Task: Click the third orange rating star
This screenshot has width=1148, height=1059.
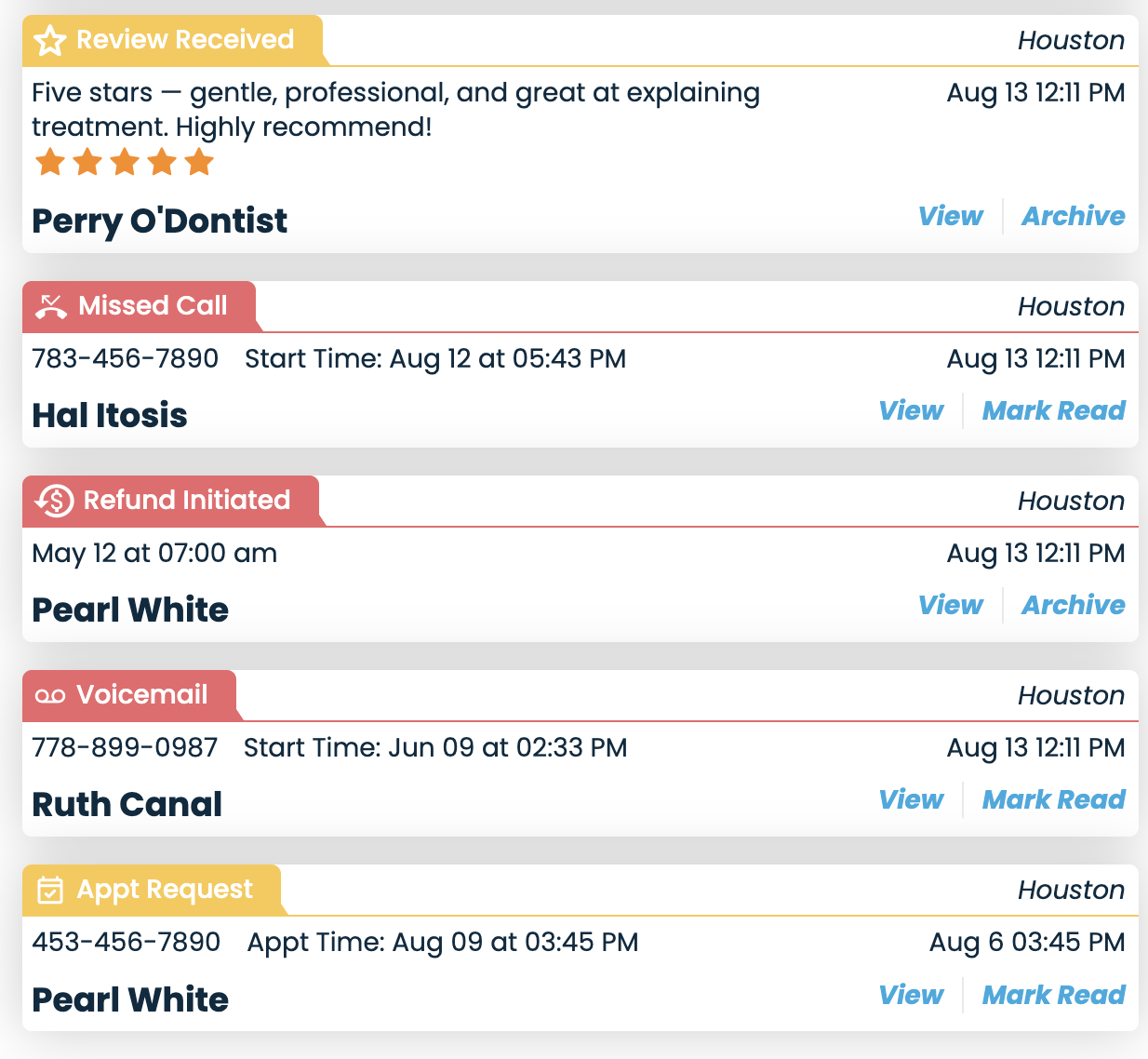Action: click(x=125, y=162)
